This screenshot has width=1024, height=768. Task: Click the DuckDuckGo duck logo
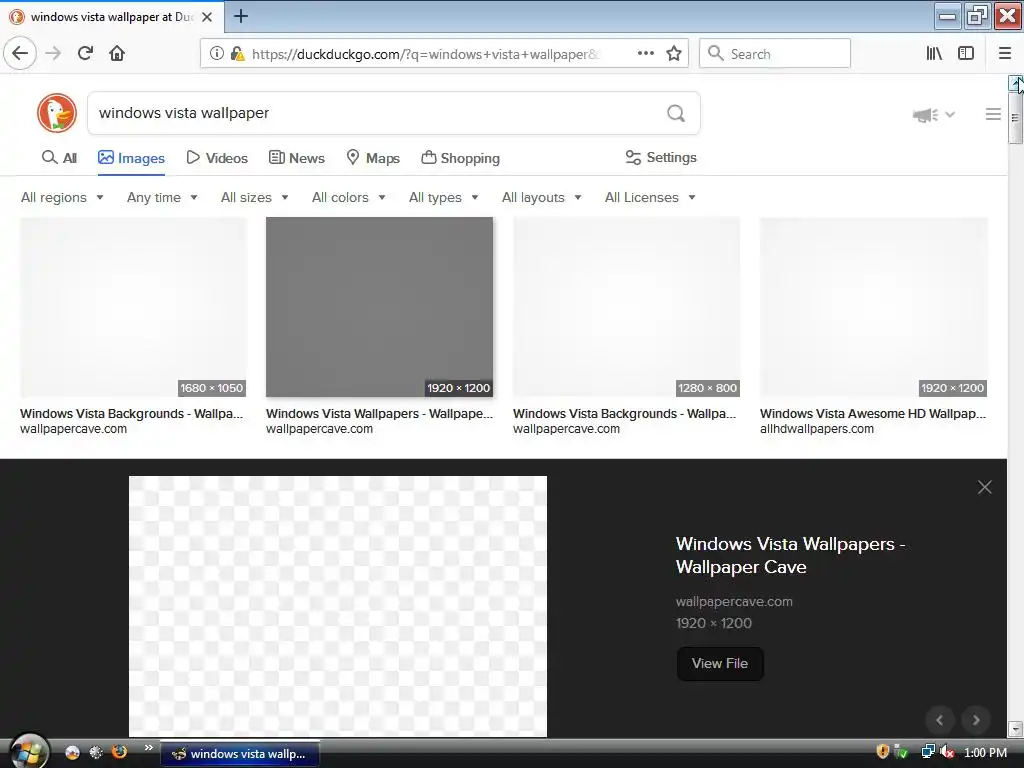57,113
